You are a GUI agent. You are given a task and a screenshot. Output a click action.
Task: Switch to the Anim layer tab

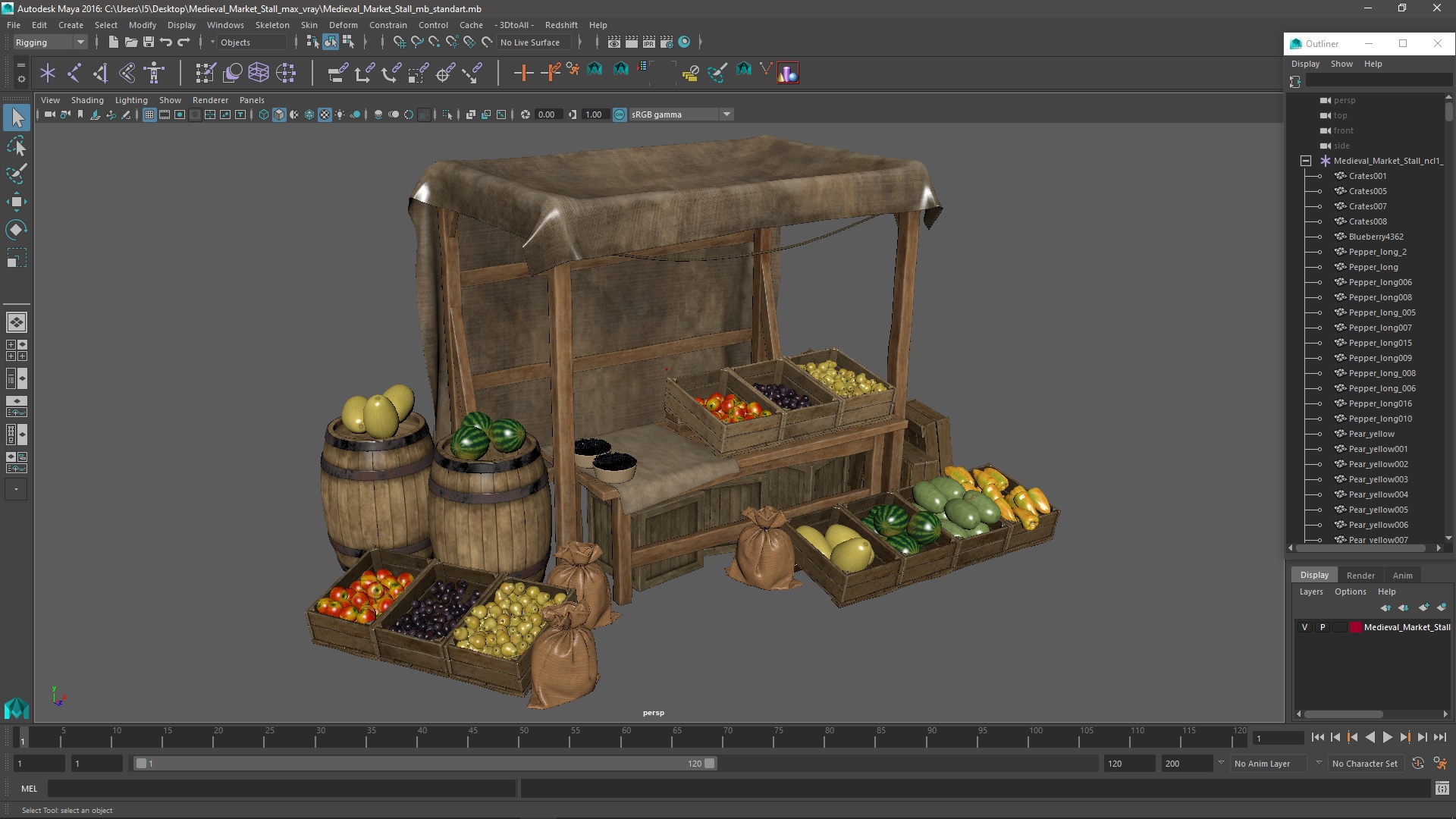[x=1403, y=576]
